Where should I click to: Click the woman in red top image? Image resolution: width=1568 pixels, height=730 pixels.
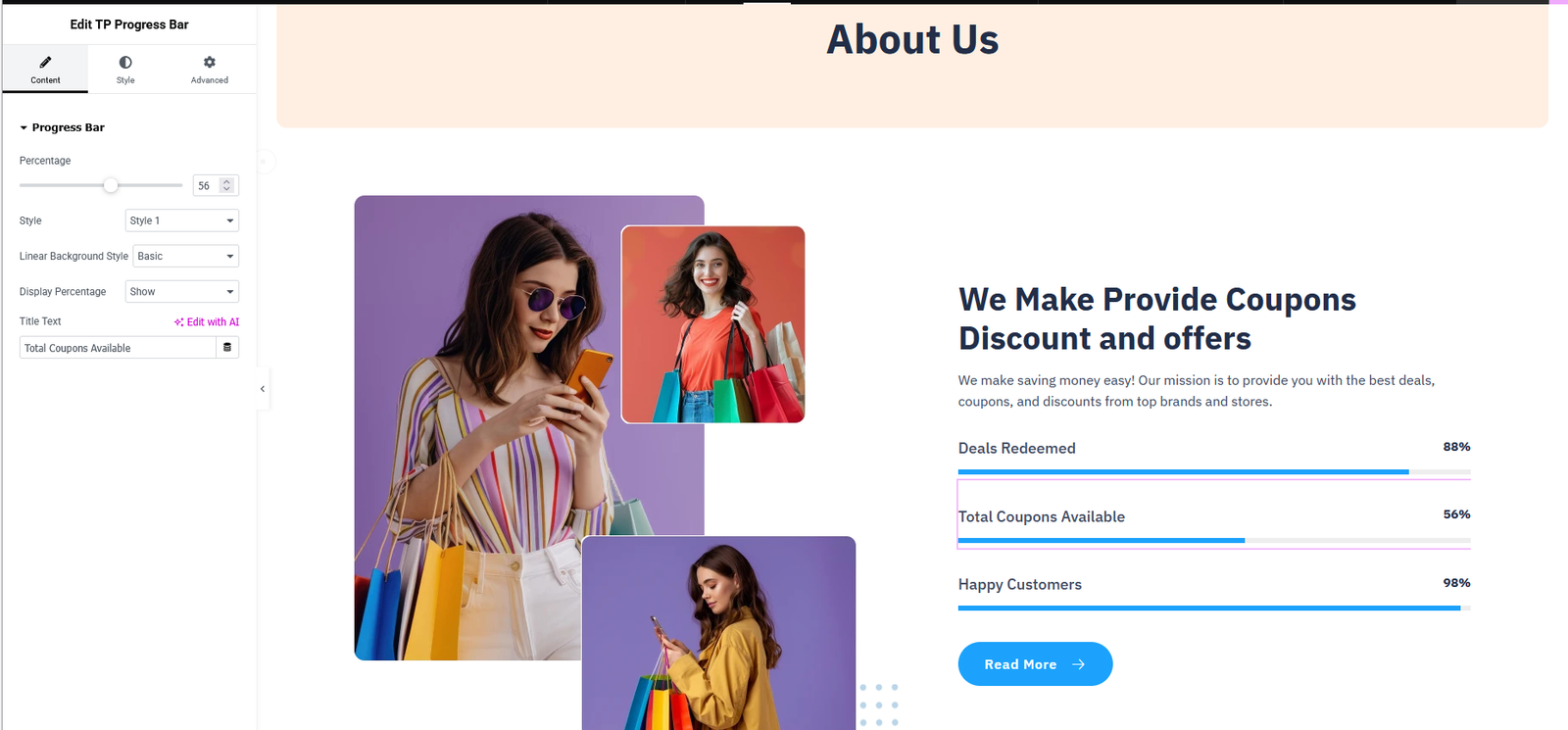pos(713,324)
